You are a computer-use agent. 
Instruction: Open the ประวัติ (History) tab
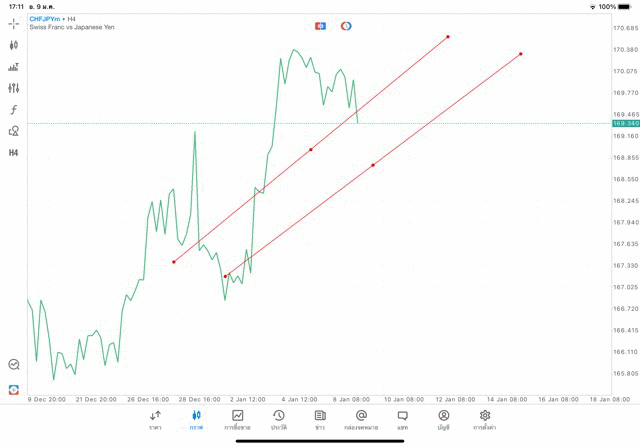coord(278,420)
